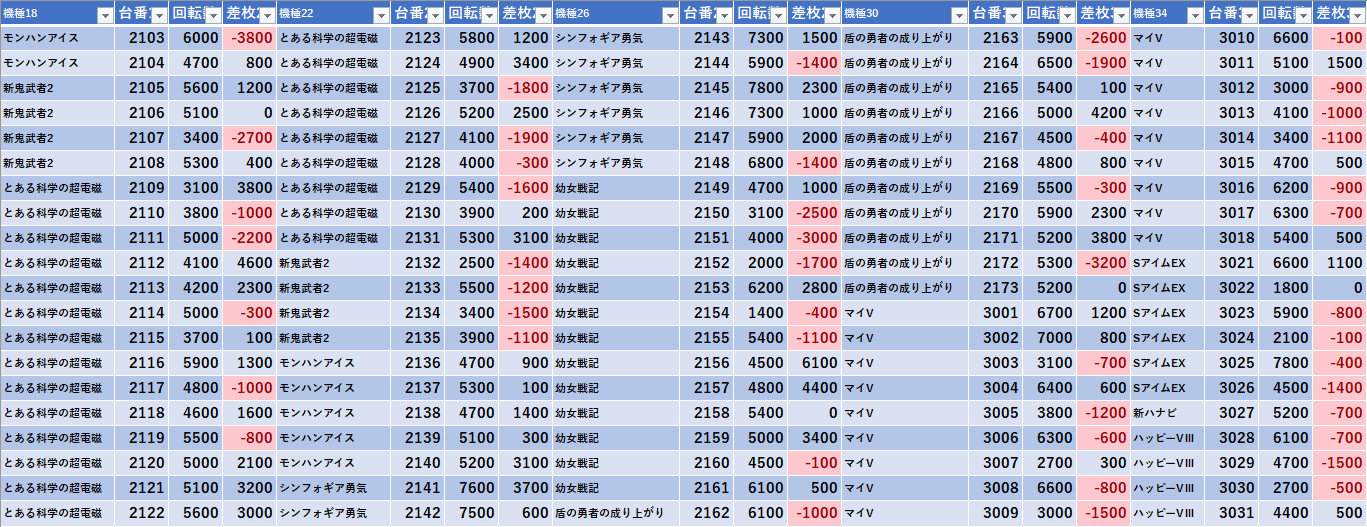Open 台番 filter dropdown beside 機種30
The height and width of the screenshot is (527, 1367).
point(1013,15)
